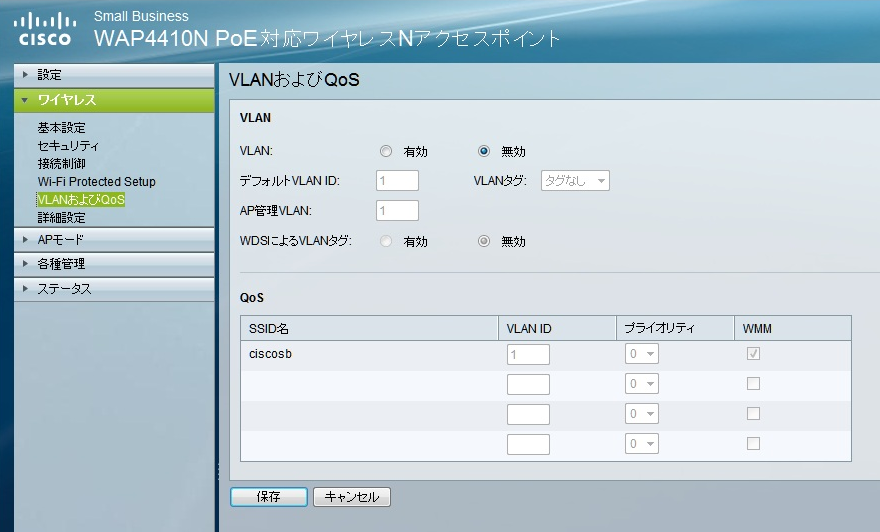Click the WAP4410N product title text
Viewport: 880px width, 532px height.
(327, 38)
